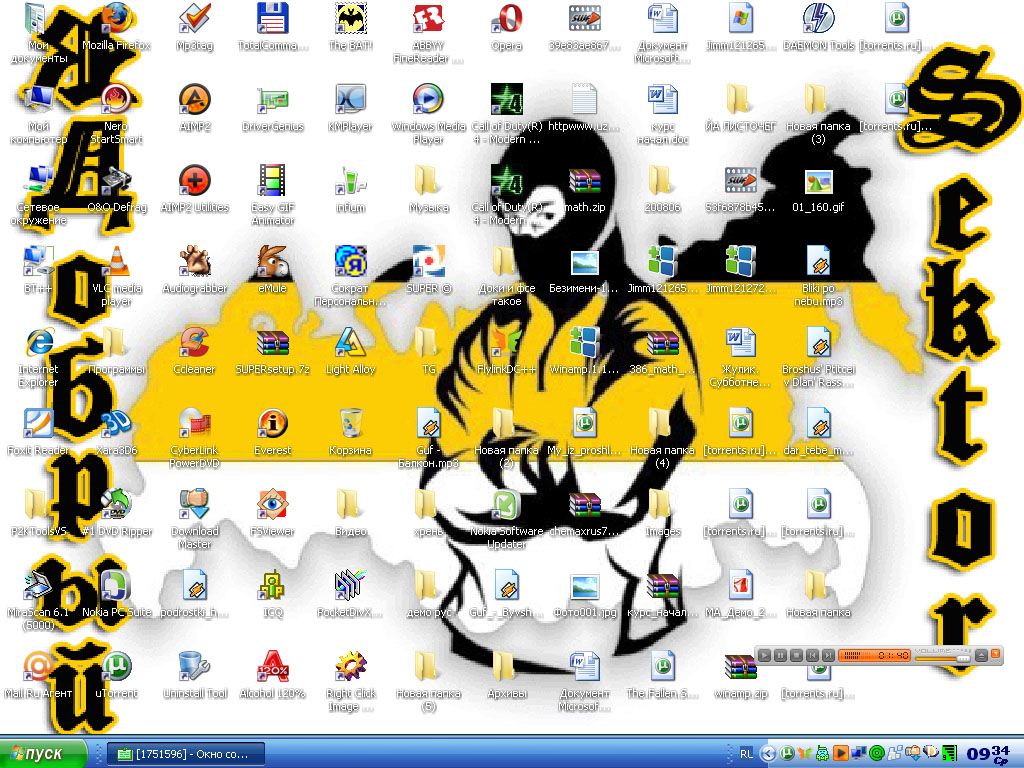The image size is (1024, 768).
Task: Launch Easy GIF Animator
Action: pos(272,195)
